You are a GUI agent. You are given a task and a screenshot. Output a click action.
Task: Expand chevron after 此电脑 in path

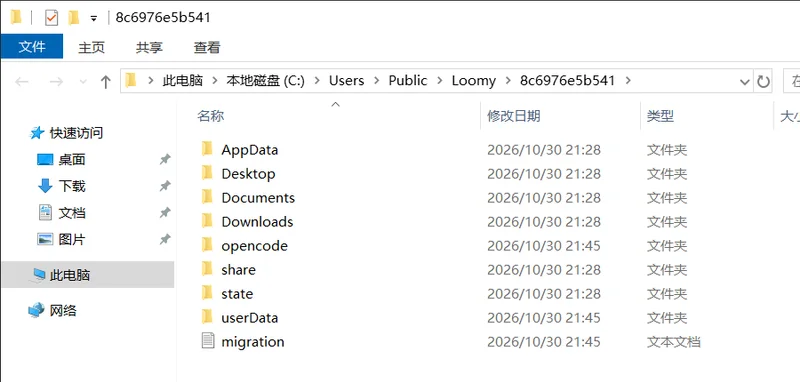pyautogui.click(x=215, y=81)
